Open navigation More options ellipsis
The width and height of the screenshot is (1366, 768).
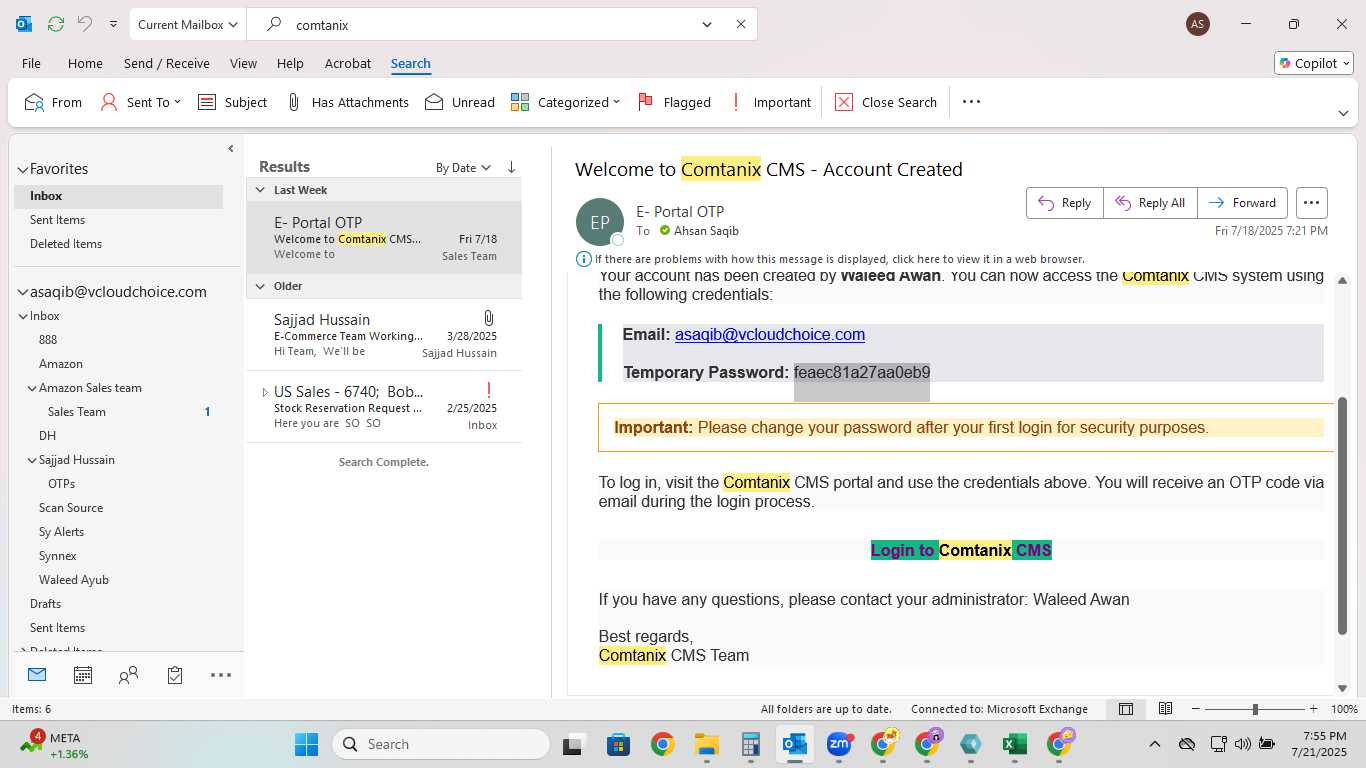[x=221, y=675]
